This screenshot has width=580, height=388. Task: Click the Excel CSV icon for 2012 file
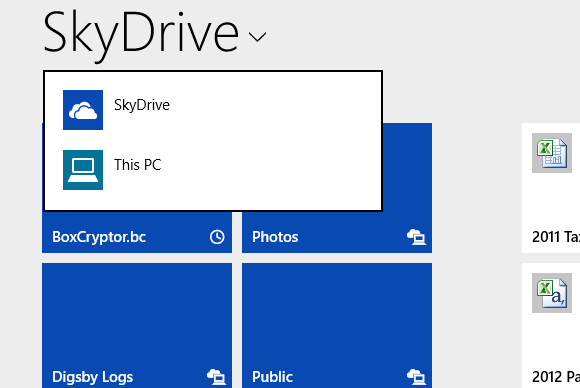point(552,293)
